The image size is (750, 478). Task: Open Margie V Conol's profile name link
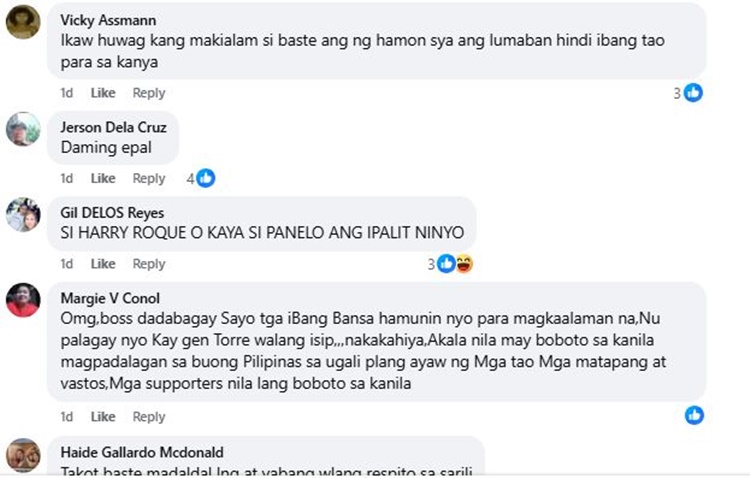click(110, 298)
